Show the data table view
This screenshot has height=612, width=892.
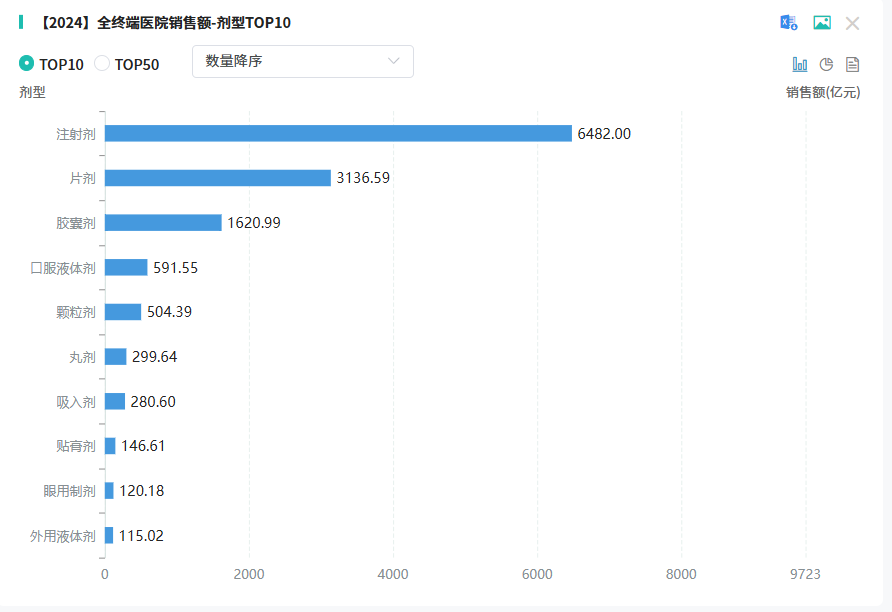(x=853, y=64)
